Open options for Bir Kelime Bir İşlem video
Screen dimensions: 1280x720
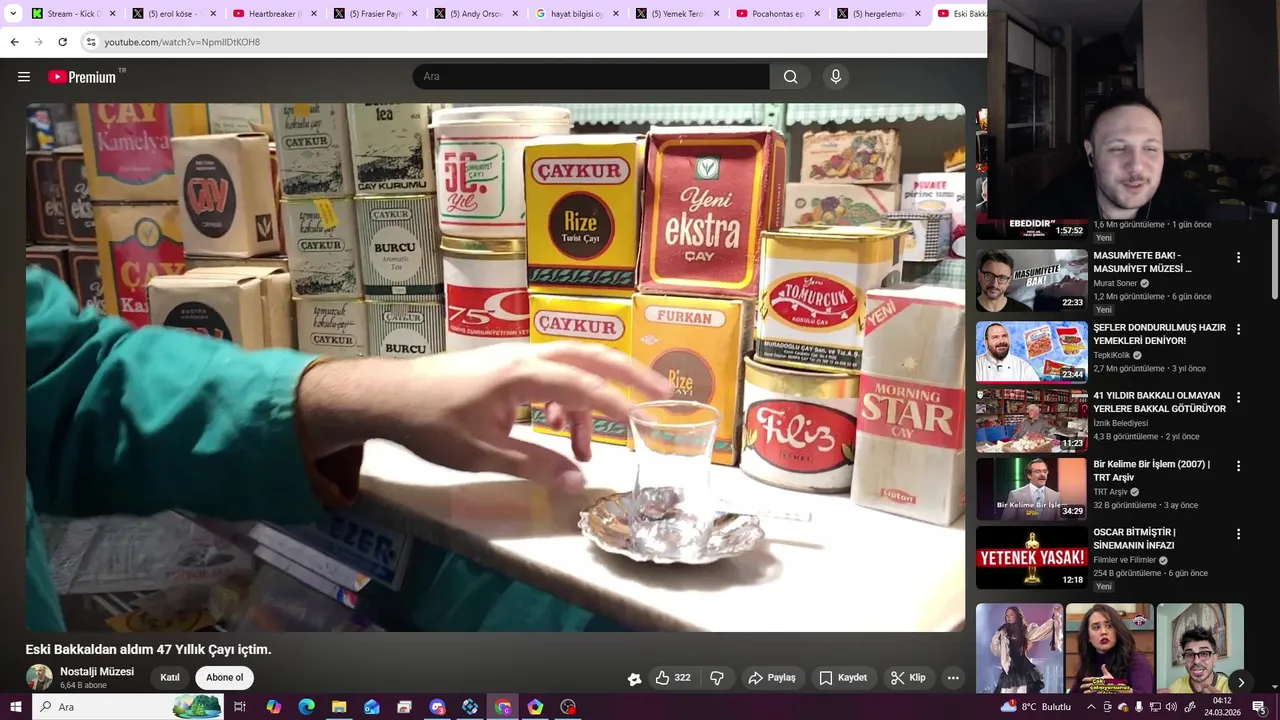point(1238,466)
